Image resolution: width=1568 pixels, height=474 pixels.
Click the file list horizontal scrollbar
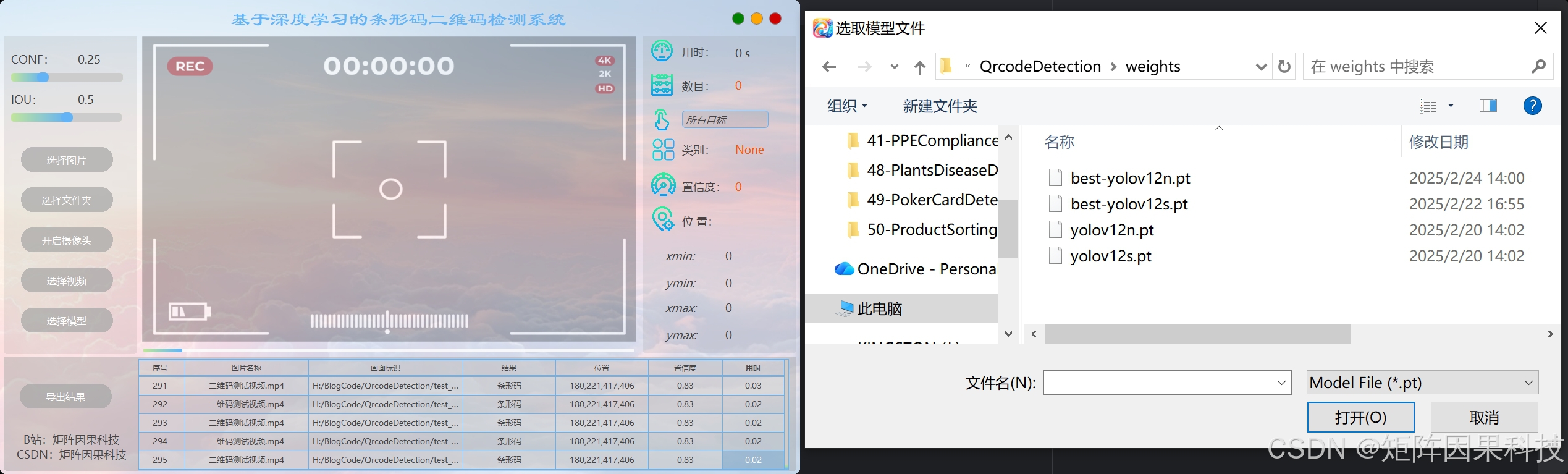tap(1197, 334)
